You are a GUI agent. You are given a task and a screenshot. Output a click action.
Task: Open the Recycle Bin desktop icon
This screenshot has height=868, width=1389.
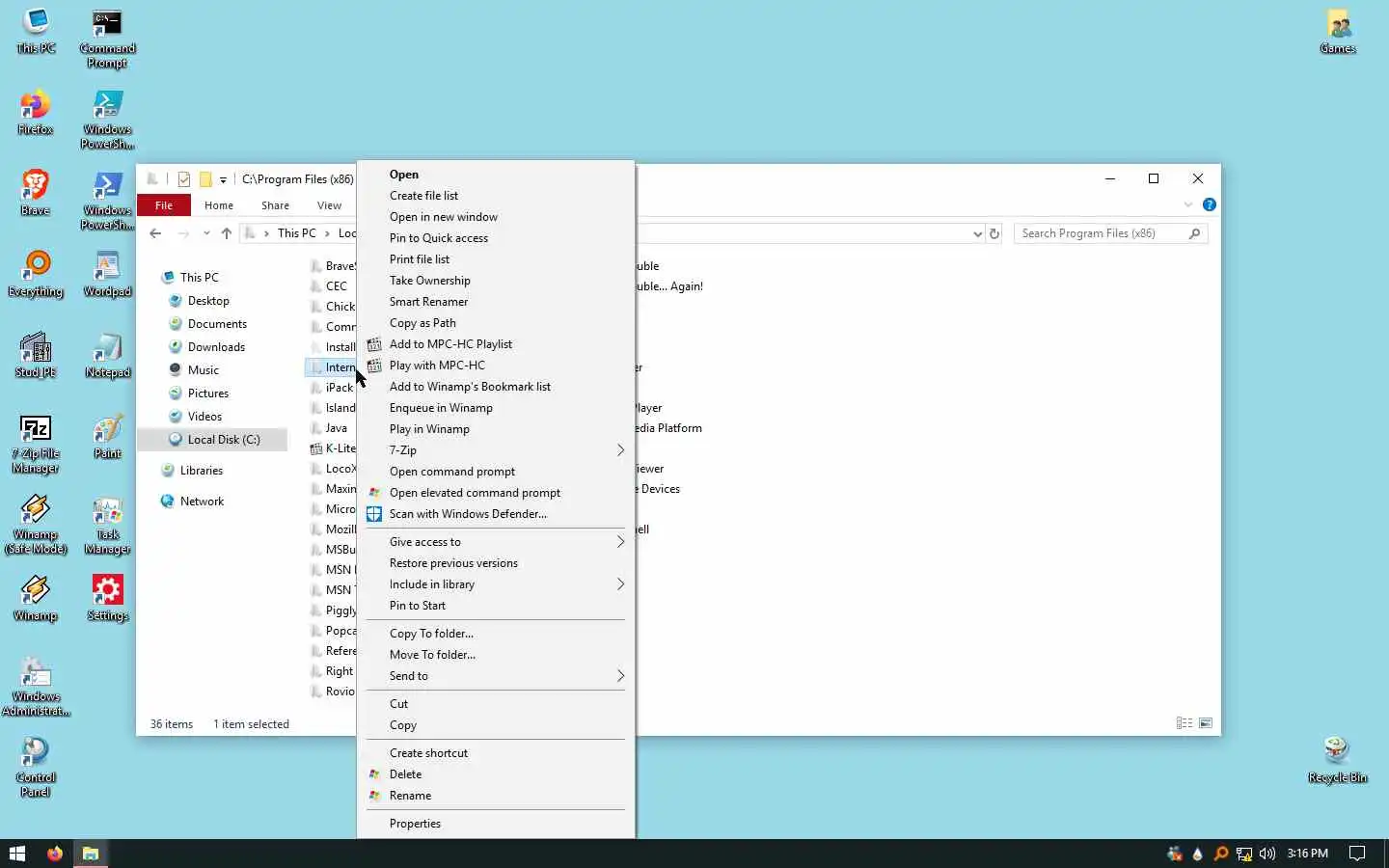1337,760
